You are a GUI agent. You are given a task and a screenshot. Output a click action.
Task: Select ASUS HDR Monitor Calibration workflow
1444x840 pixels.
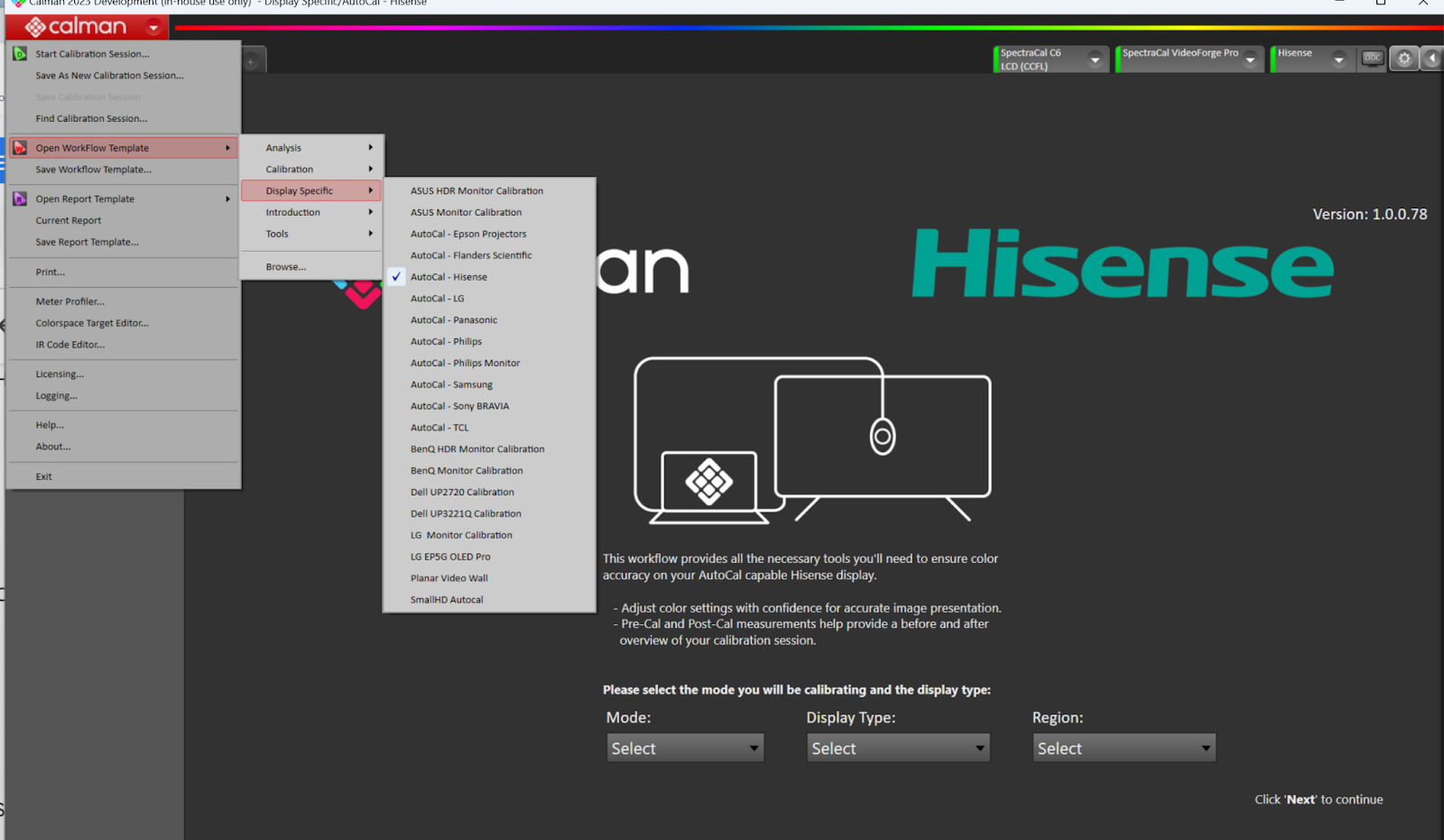(x=489, y=191)
